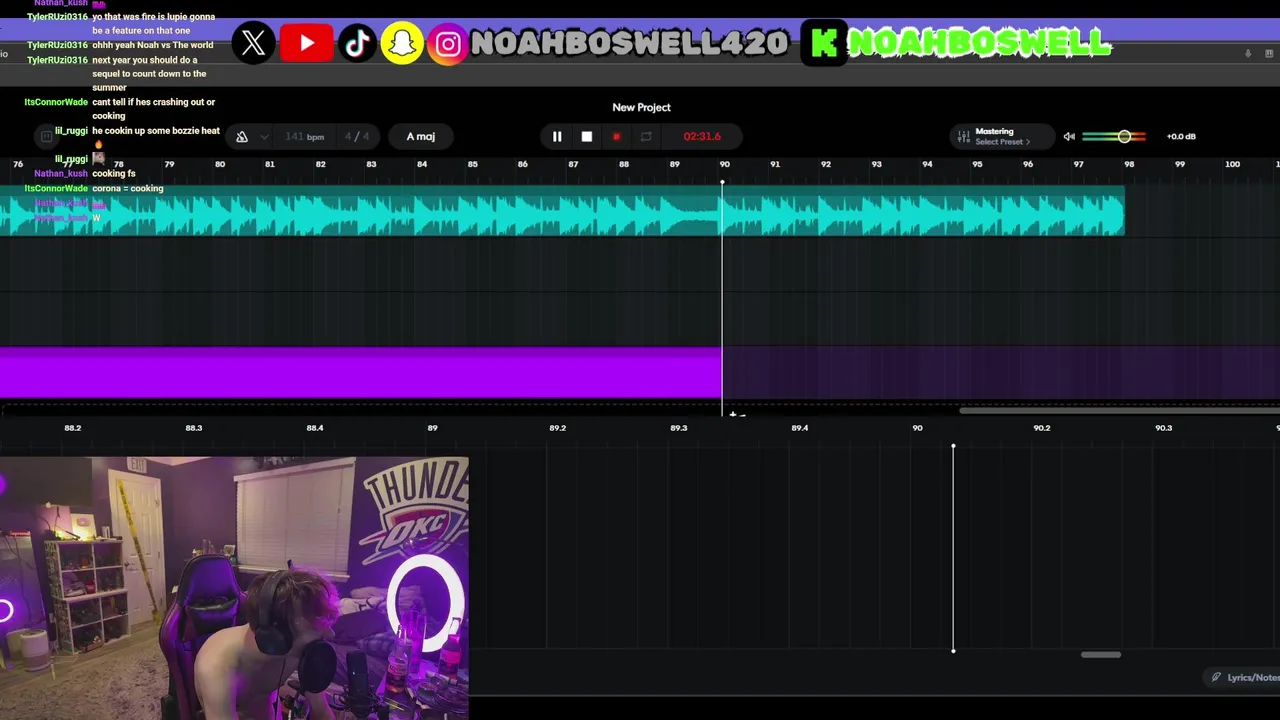
Task: Stop playback with the square stop button
Action: coord(587,136)
